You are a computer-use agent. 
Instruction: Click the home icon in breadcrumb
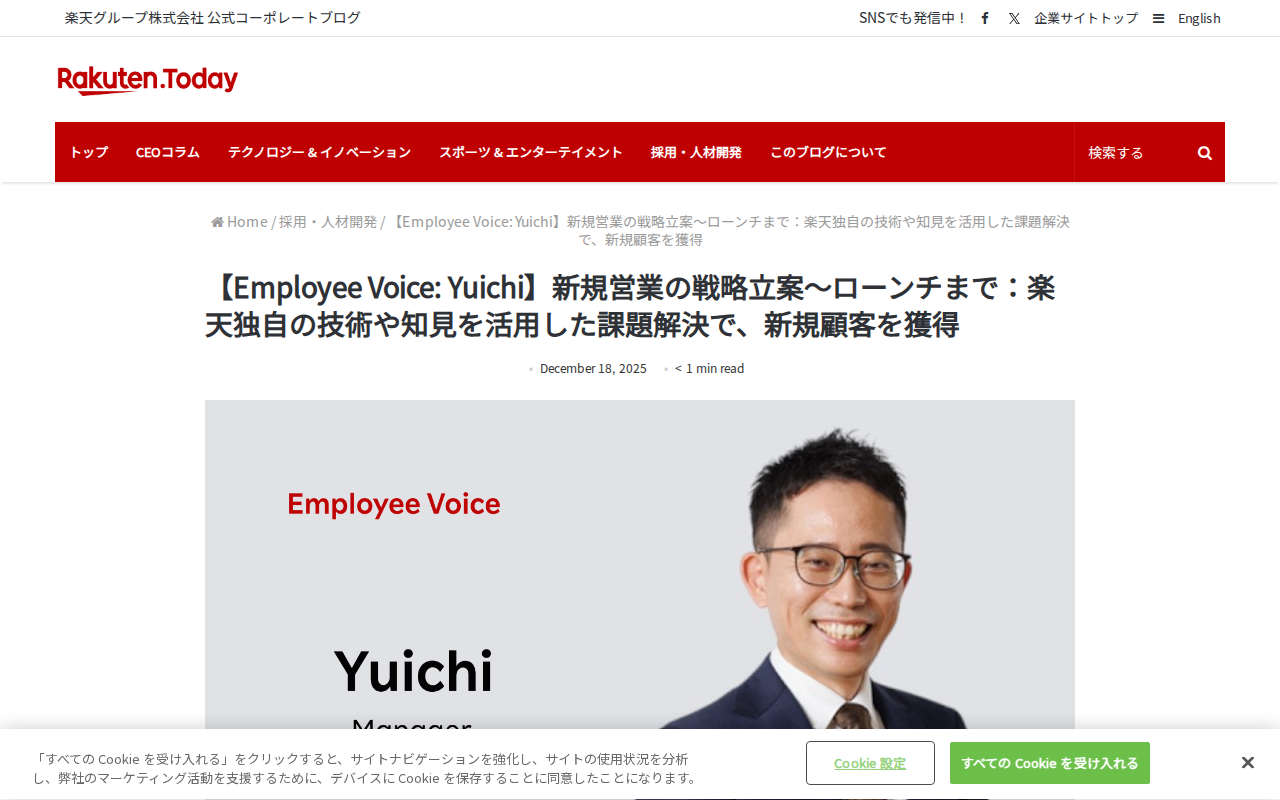[217, 222]
